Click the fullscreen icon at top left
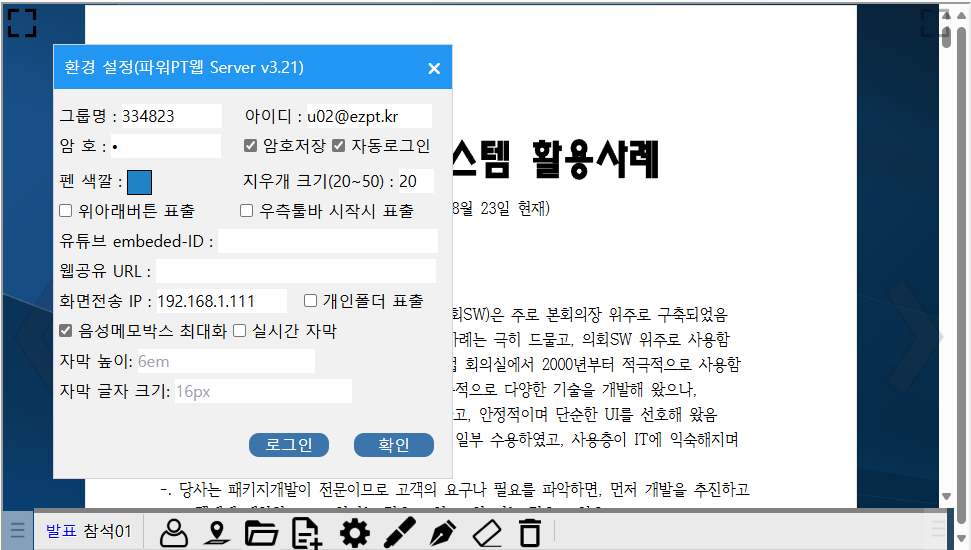The height and width of the screenshot is (550, 971). [22, 23]
